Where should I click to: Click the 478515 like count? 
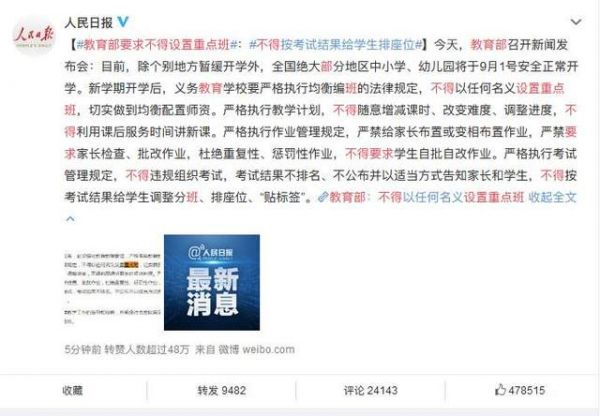pyautogui.click(x=527, y=390)
